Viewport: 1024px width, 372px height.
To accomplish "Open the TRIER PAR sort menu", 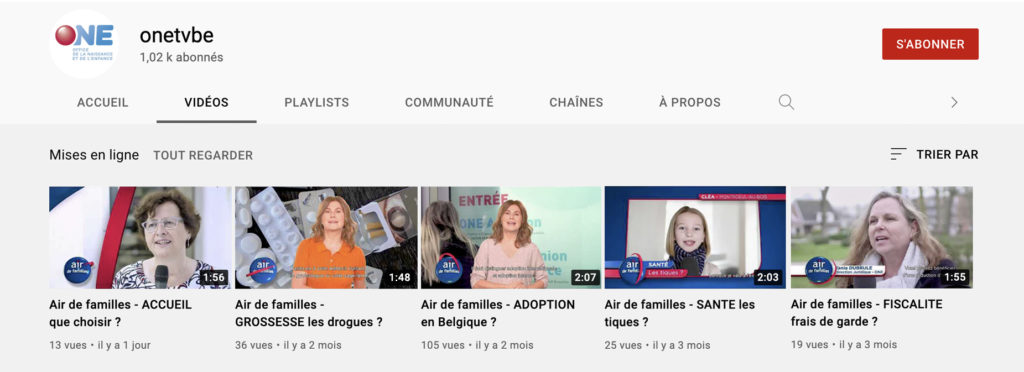I will pyautogui.click(x=935, y=155).
